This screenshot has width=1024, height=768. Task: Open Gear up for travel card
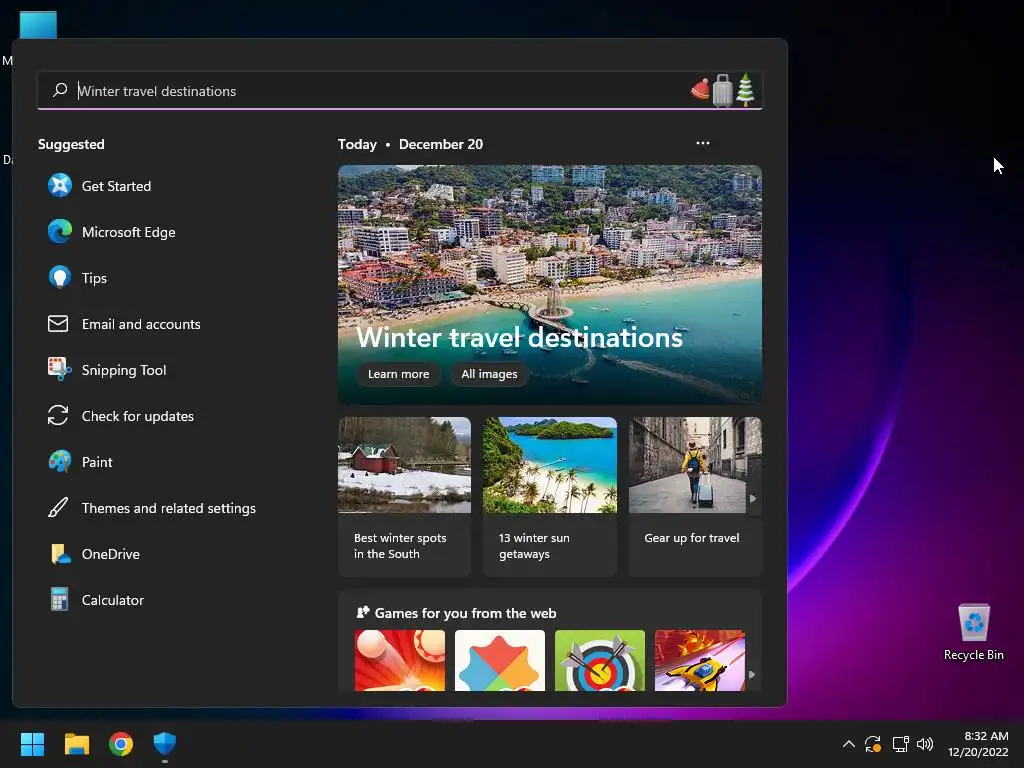click(695, 496)
